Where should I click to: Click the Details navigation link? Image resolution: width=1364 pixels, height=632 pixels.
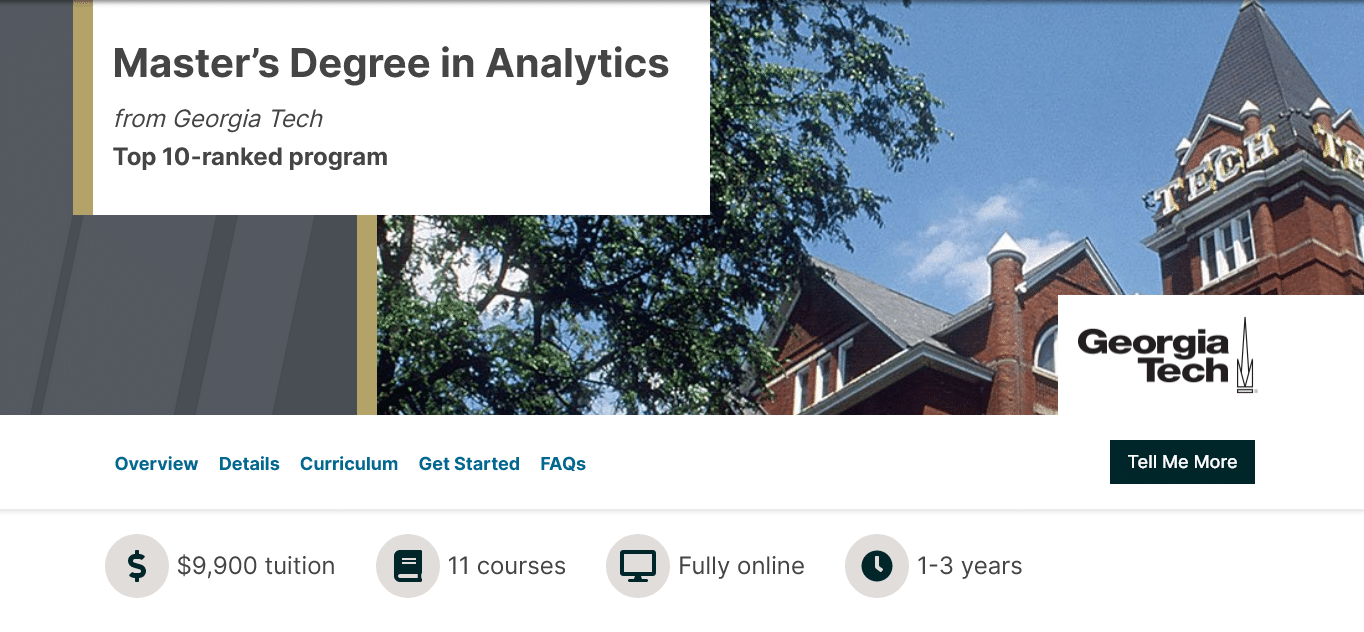point(249,463)
